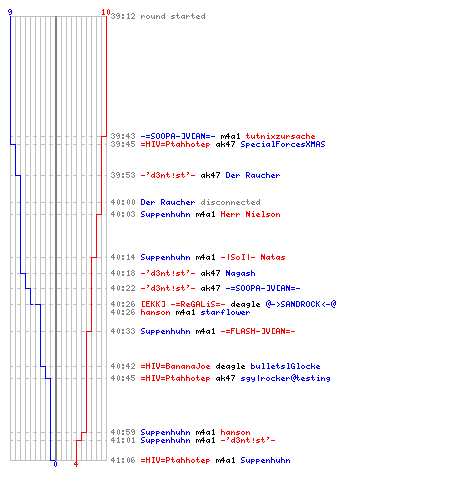Screen dimensions: 450x500
Task: Select player -=SOOPA-JVCAN=- at 39:43
Action: coord(178,136)
